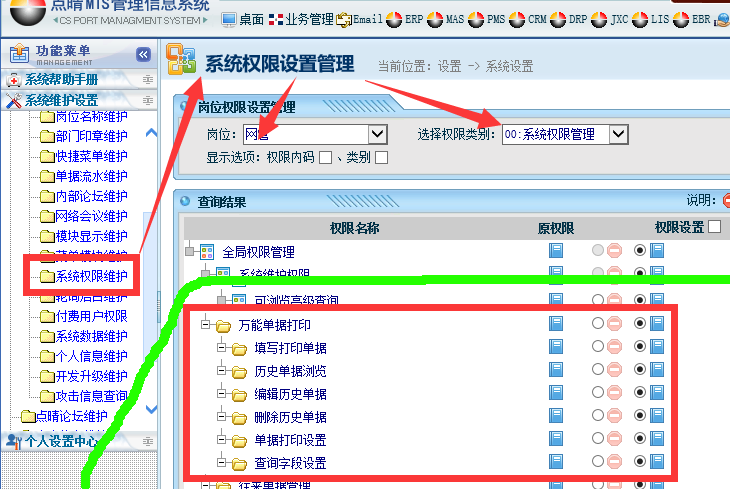Open 付费用户权限 in the sidebar tree
Viewport: 730px width, 489px height.
click(x=84, y=316)
